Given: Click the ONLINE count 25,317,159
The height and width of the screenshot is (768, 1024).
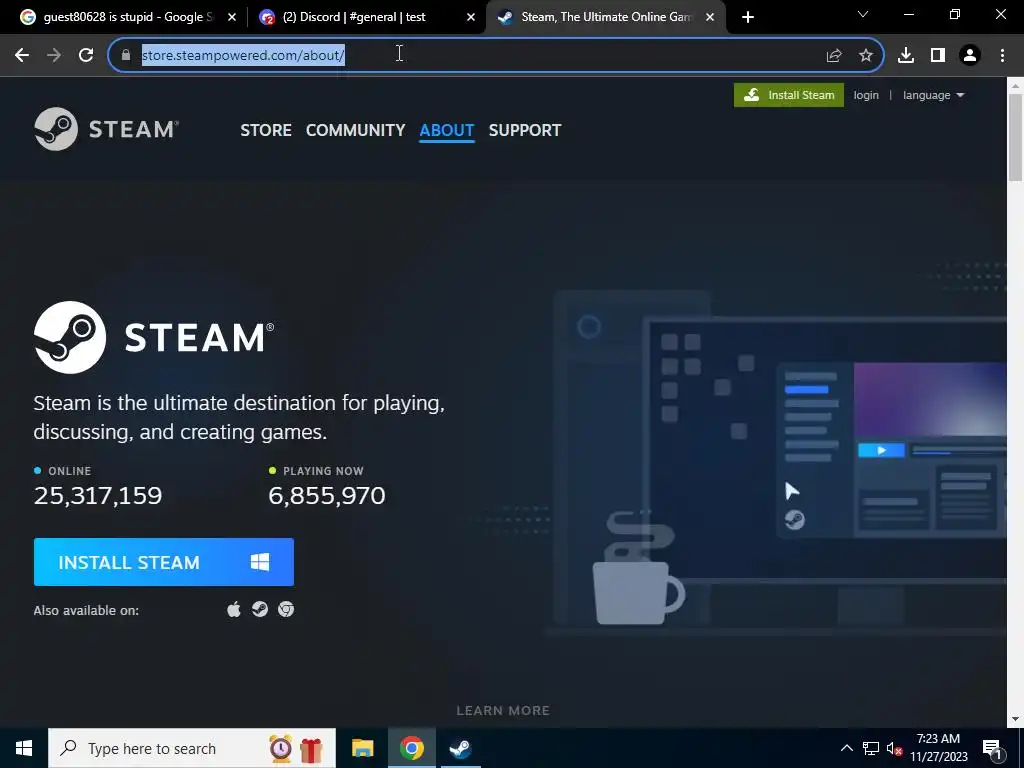Looking at the screenshot, I should click(98, 496).
